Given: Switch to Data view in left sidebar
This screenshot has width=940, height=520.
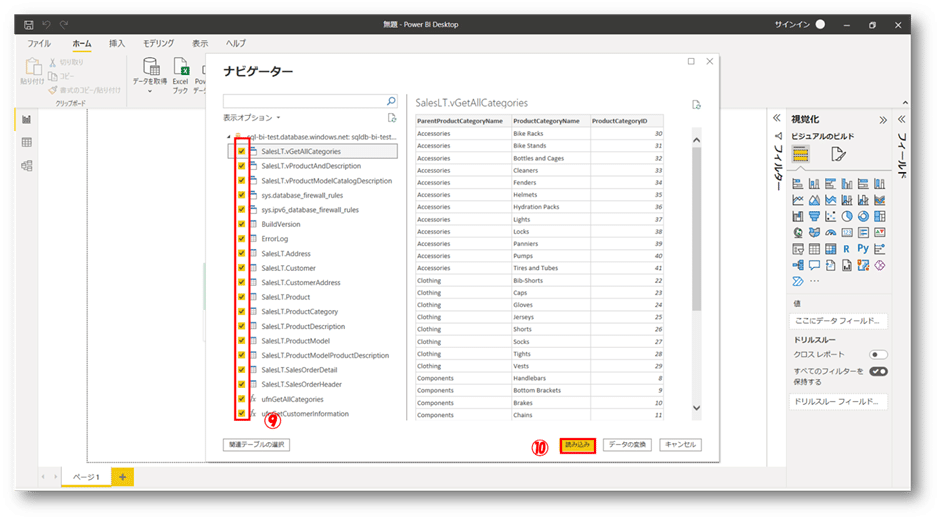Looking at the screenshot, I should (x=26, y=143).
